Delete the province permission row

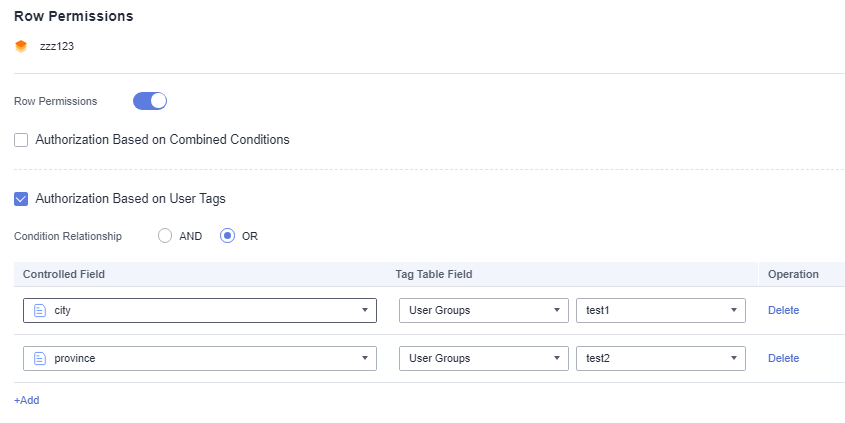[x=783, y=358]
